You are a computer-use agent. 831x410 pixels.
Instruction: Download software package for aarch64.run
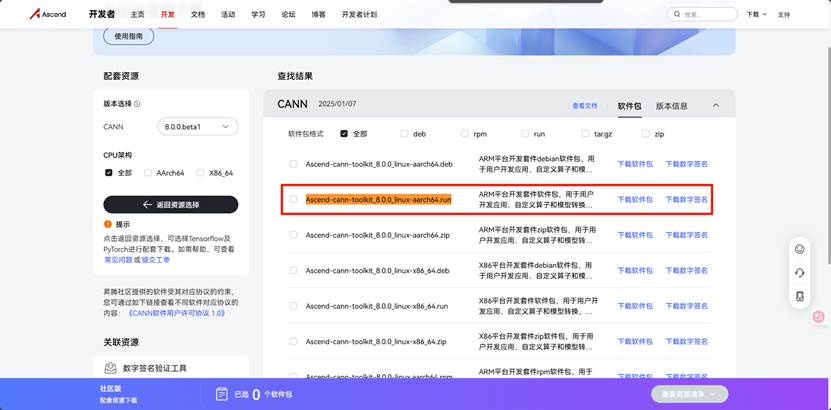pyautogui.click(x=635, y=199)
